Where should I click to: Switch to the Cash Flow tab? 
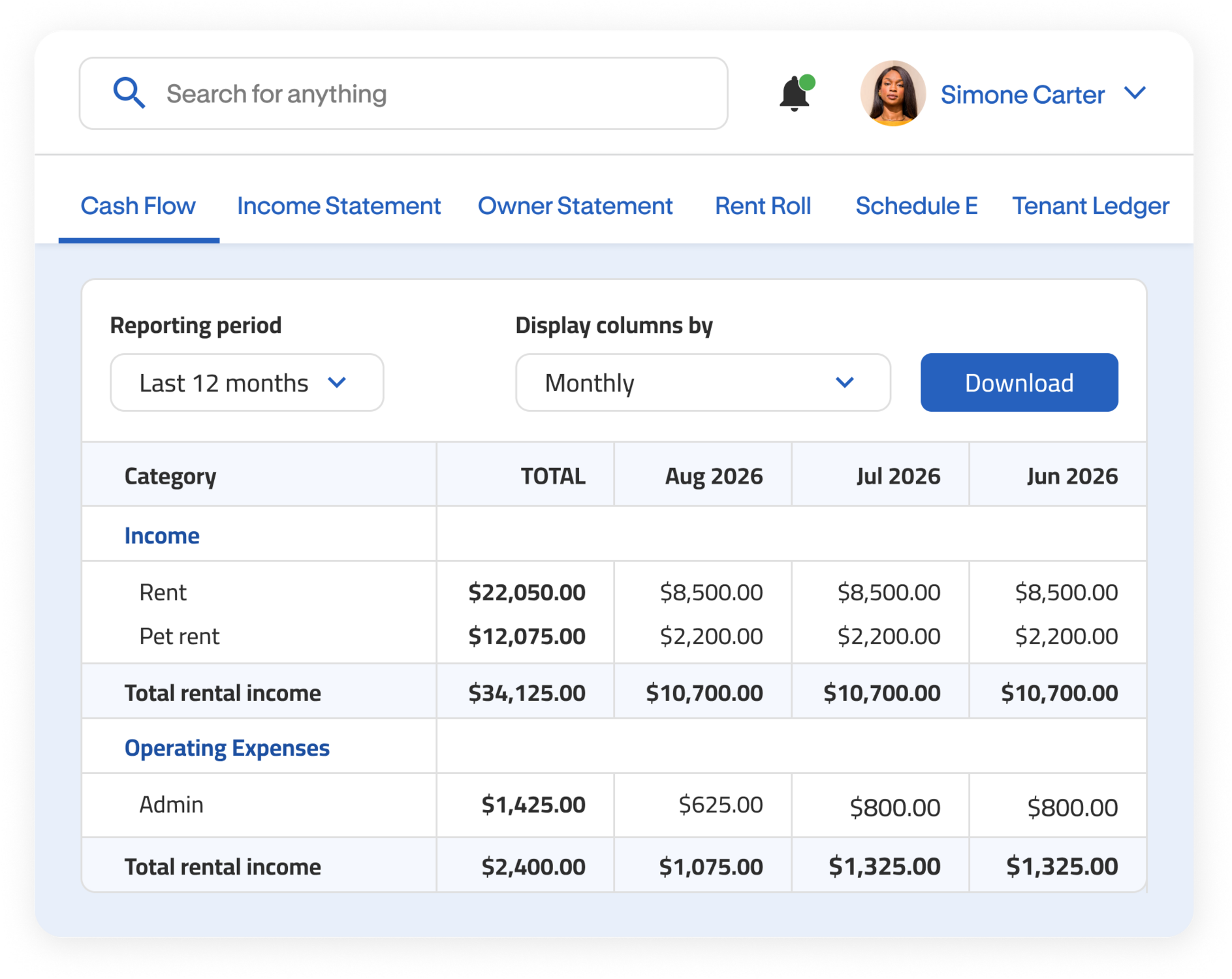click(138, 206)
